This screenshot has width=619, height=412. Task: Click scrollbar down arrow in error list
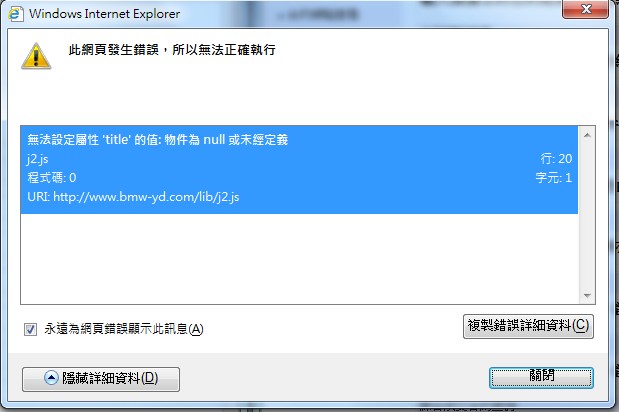click(x=587, y=296)
